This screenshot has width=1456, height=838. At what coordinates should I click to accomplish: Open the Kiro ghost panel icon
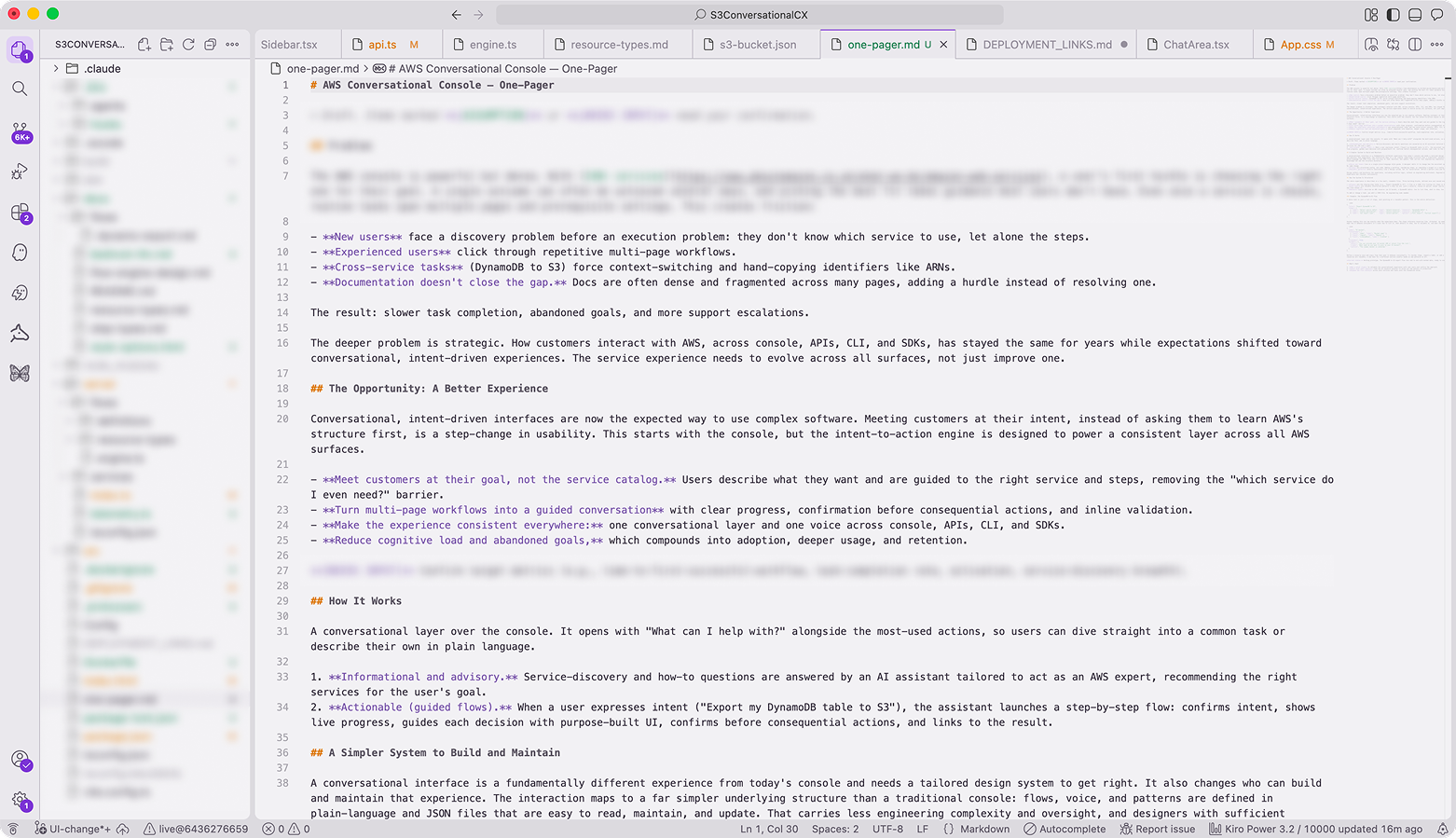[20, 253]
